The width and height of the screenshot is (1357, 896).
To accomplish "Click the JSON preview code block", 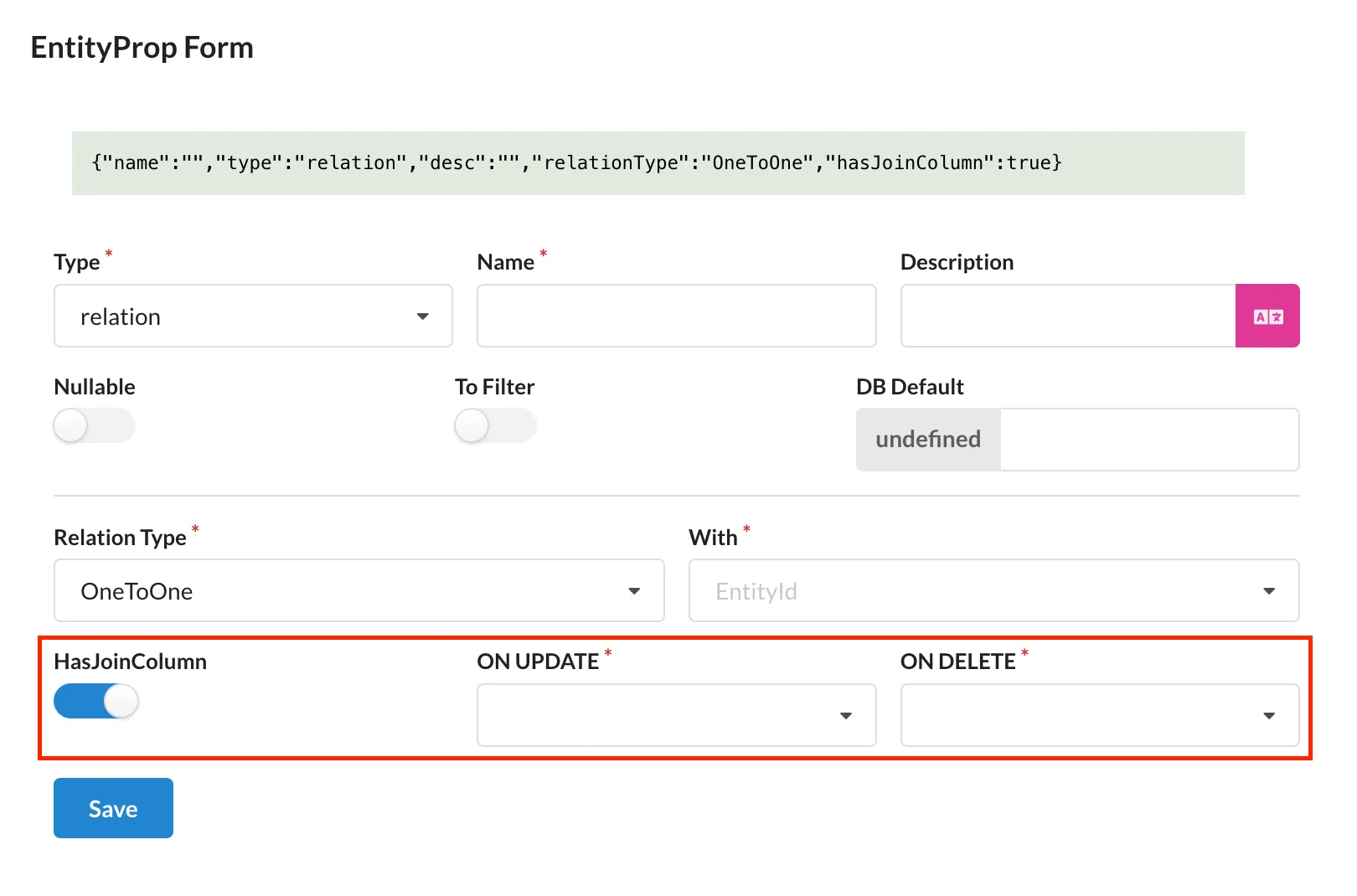I will tap(658, 163).
